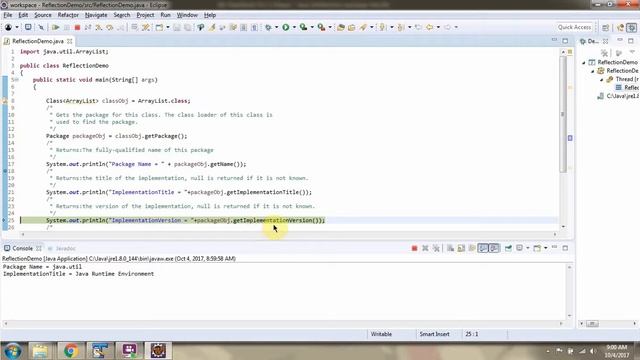Click the red Terminate button in main toolbar
This screenshot has width=640, height=360.
[x=77, y=27]
